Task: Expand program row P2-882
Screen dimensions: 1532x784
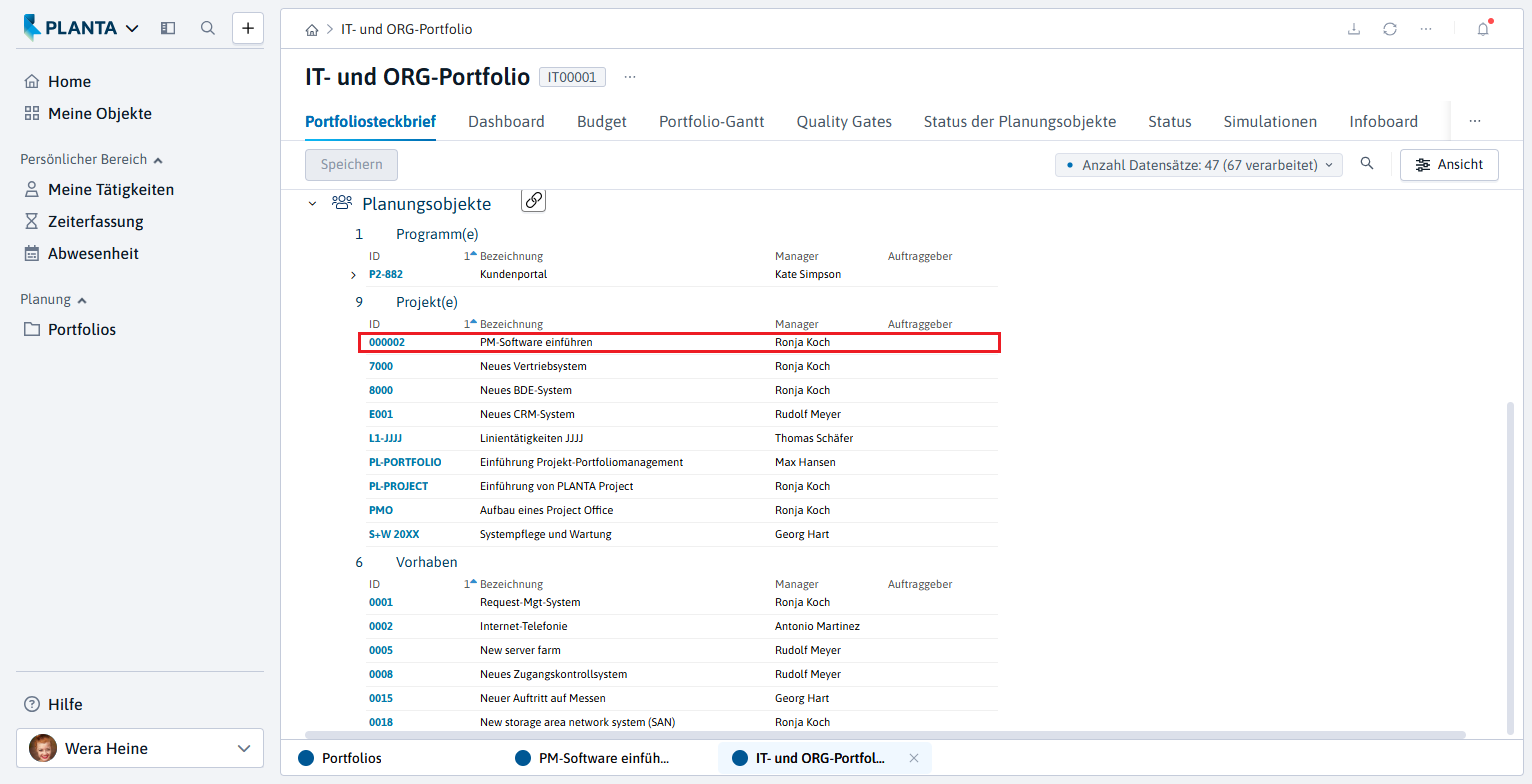Action: coord(353,275)
